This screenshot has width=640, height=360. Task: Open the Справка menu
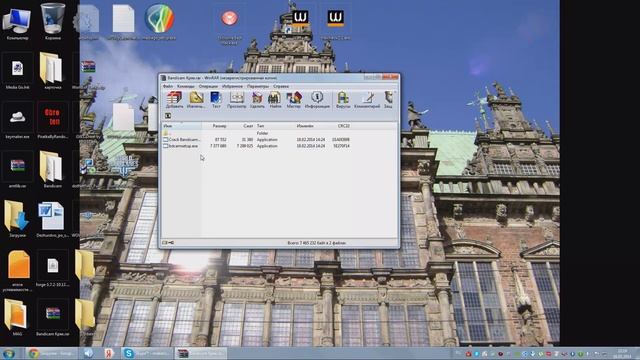pyautogui.click(x=281, y=87)
